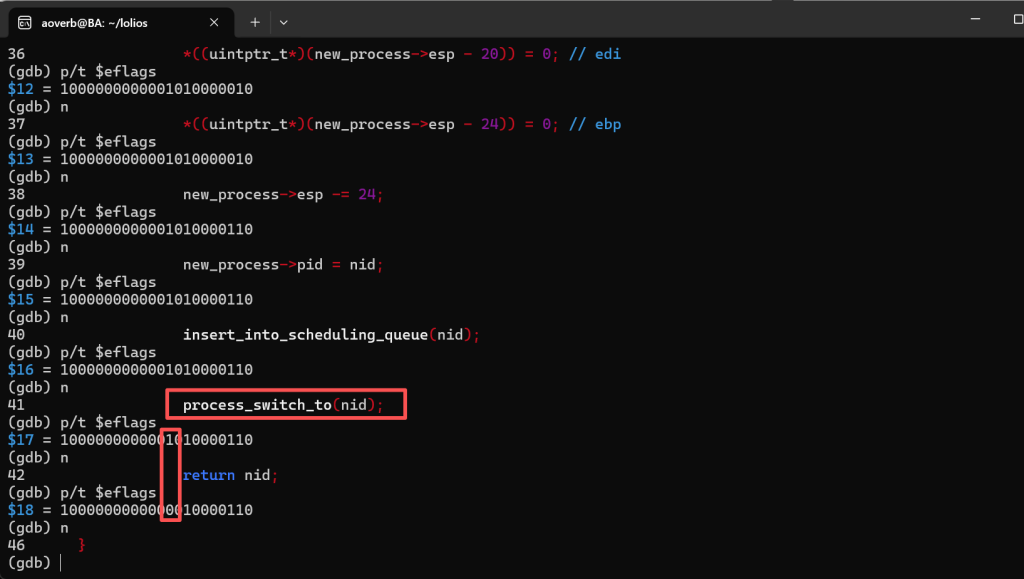This screenshot has height=579, width=1024.
Task: Select the "aoverb@BA: ~/lolios" tab title
Action: (x=96, y=22)
